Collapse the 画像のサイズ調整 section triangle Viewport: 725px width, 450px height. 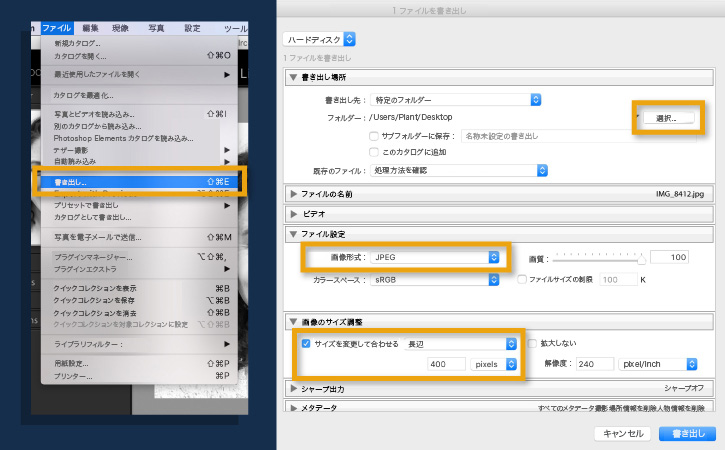pos(293,321)
